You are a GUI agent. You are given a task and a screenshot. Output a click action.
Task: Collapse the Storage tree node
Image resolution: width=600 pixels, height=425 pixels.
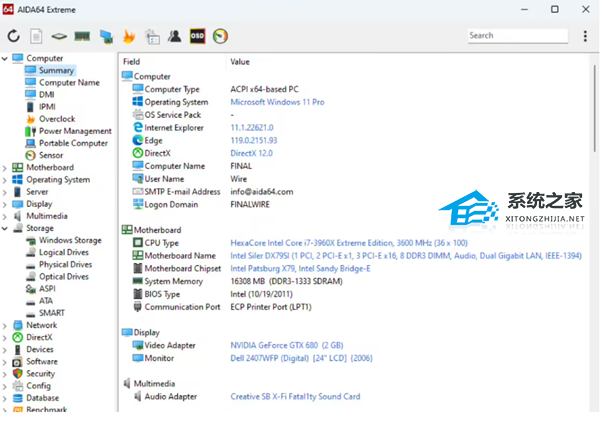[5, 228]
